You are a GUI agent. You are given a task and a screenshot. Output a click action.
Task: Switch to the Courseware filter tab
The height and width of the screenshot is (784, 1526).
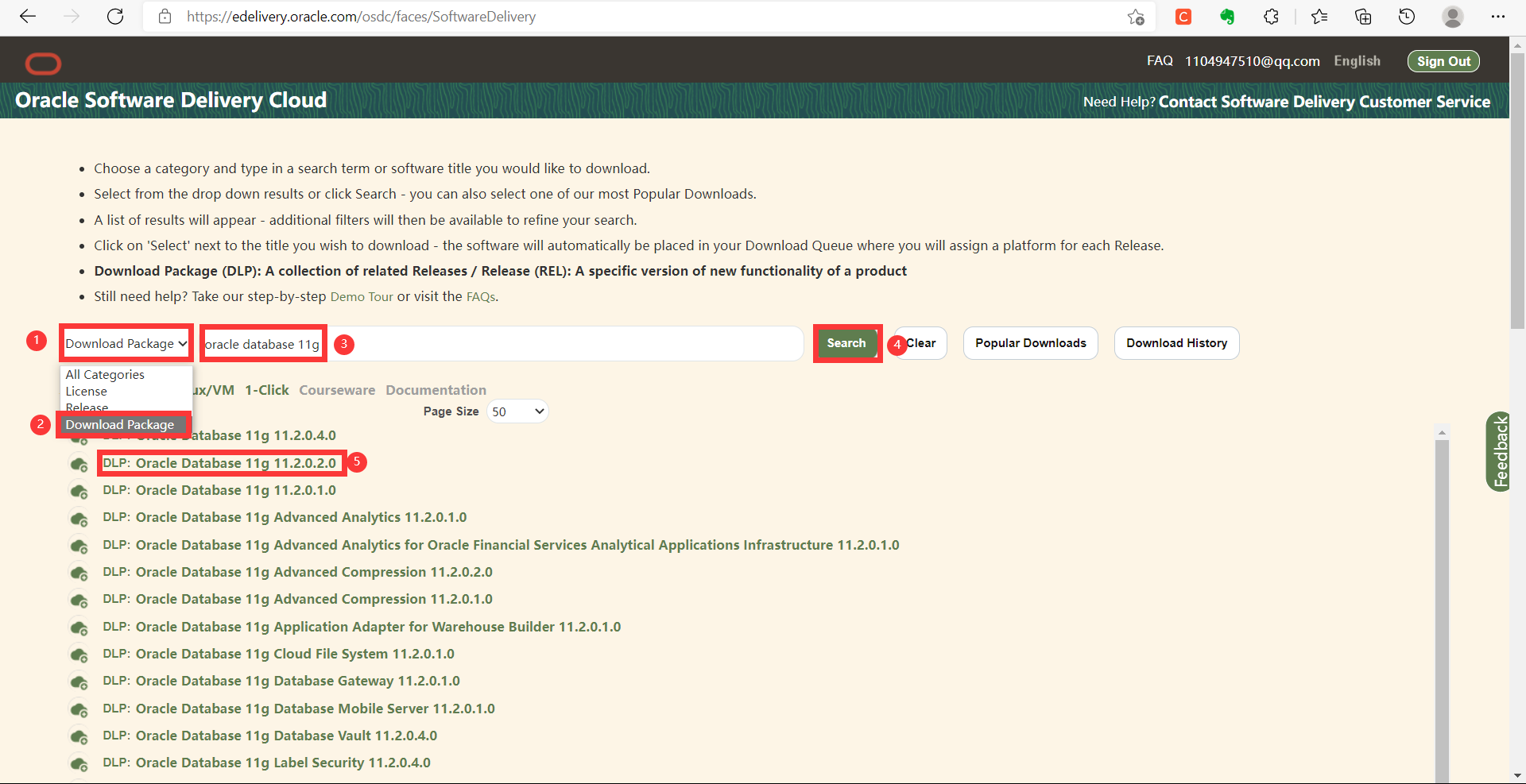(x=337, y=390)
